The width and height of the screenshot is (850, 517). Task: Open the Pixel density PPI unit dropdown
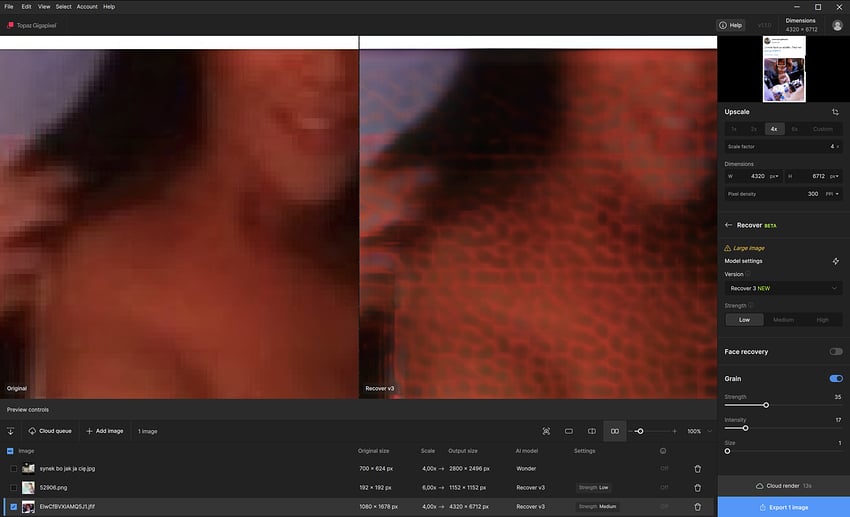point(832,194)
